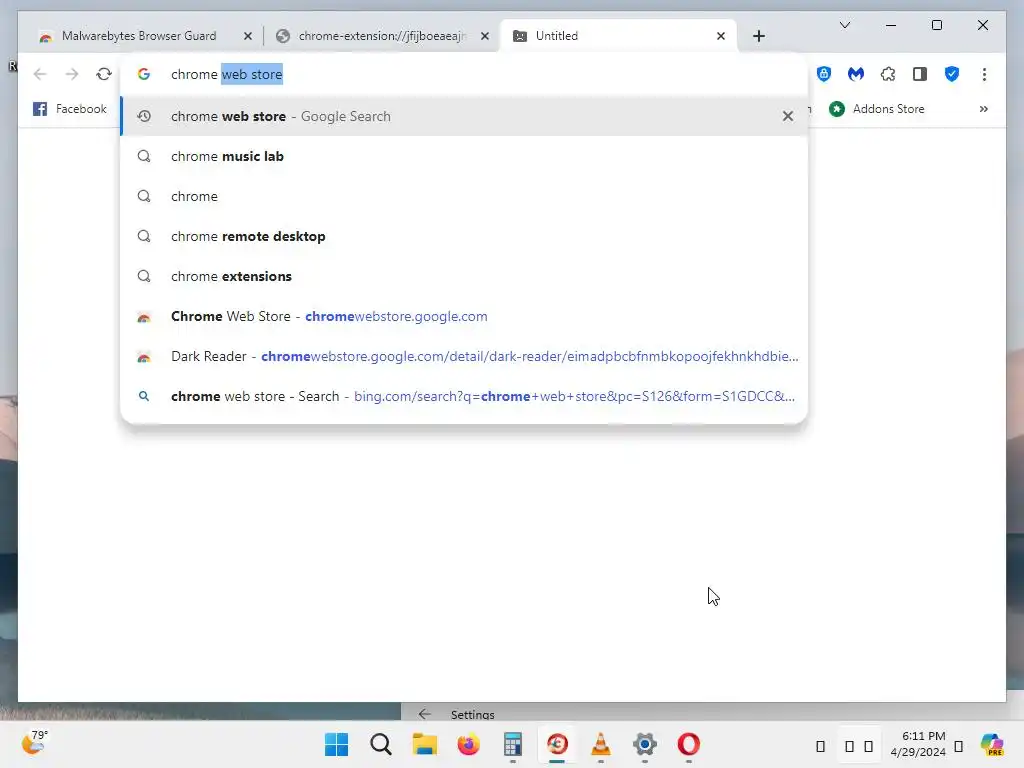
Task: Open the Bitwarden shield extension icon
Action: coord(824,74)
